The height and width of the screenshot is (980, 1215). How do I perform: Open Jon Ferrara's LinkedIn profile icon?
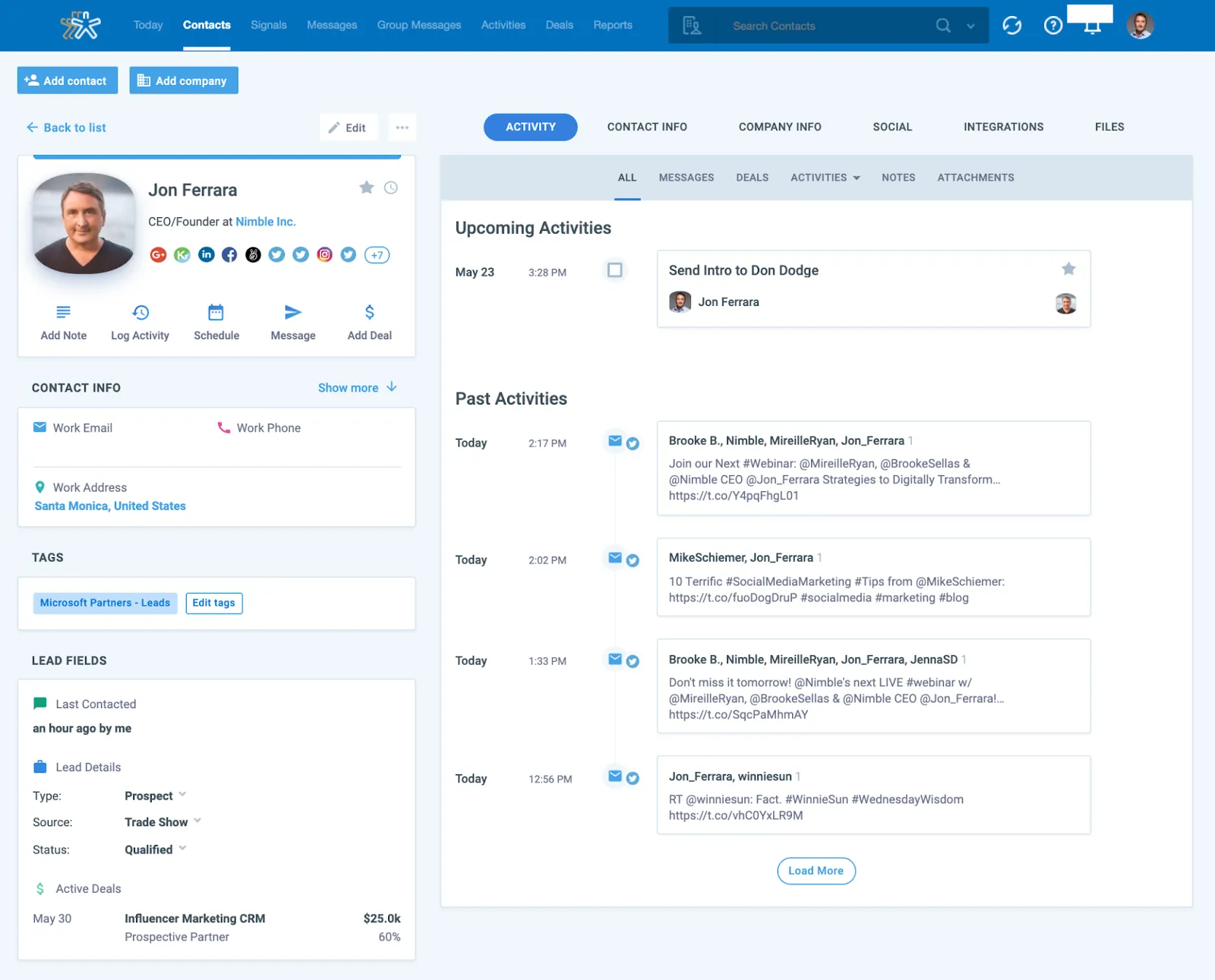point(207,255)
